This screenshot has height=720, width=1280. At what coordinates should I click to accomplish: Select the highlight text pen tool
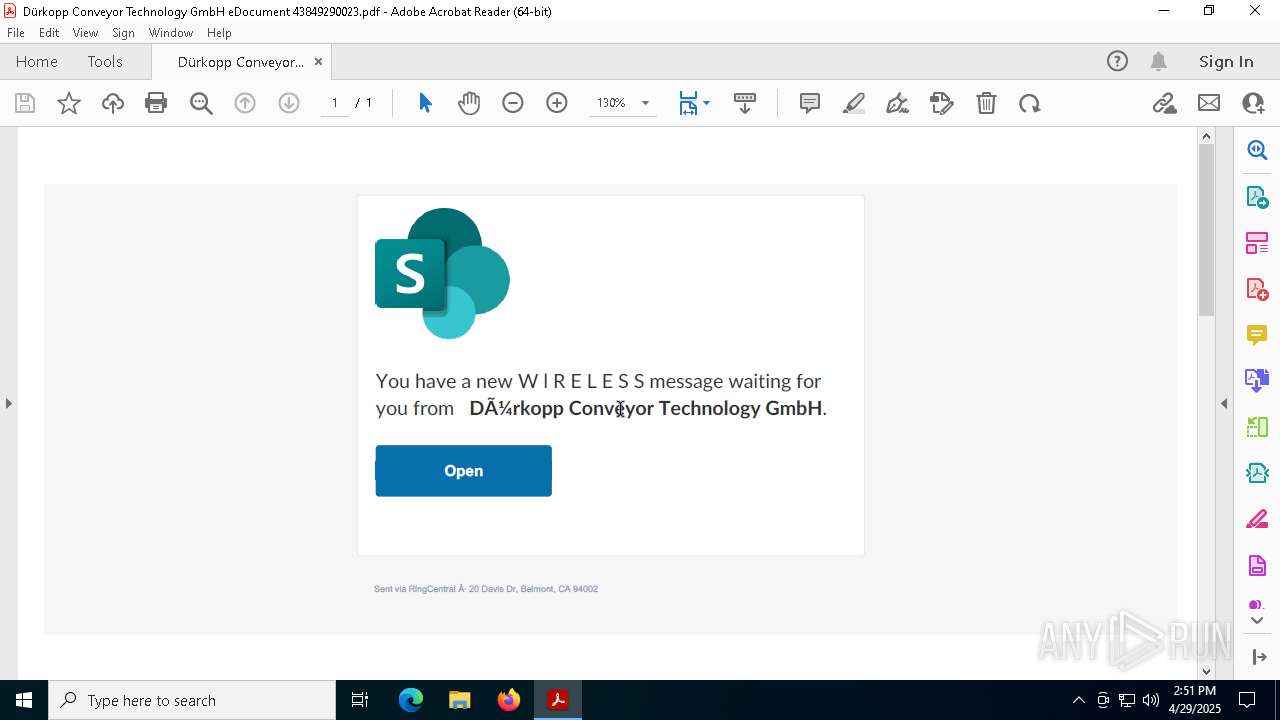[x=854, y=103]
